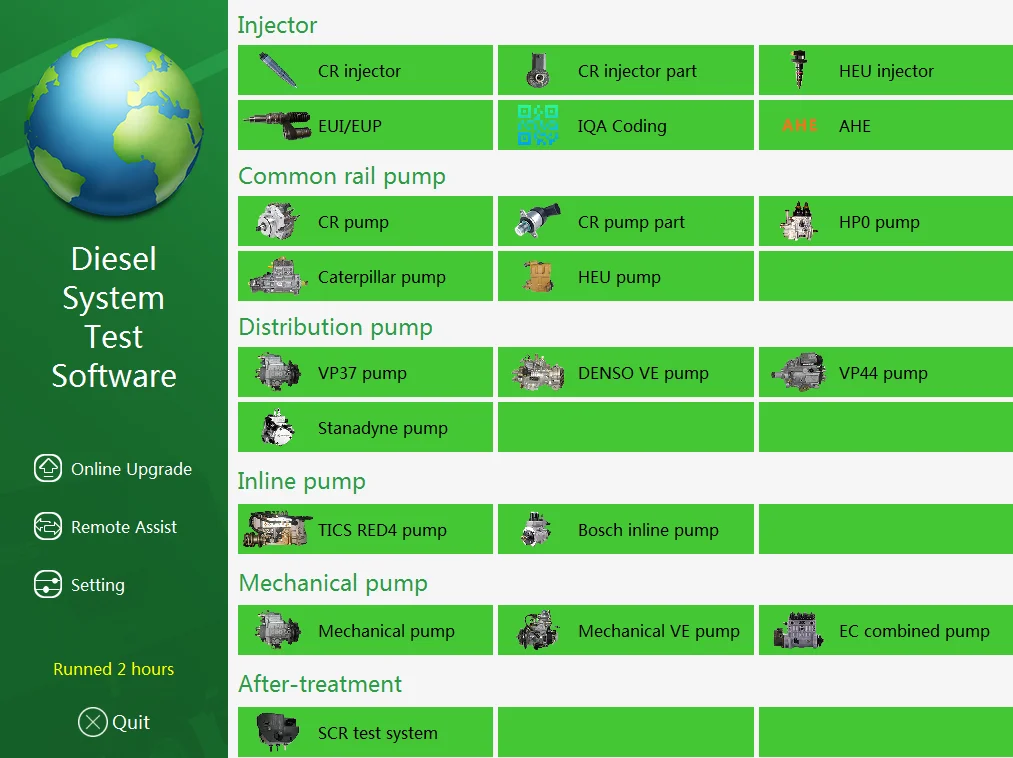Click the EUI/EUP injector icon

click(277, 125)
